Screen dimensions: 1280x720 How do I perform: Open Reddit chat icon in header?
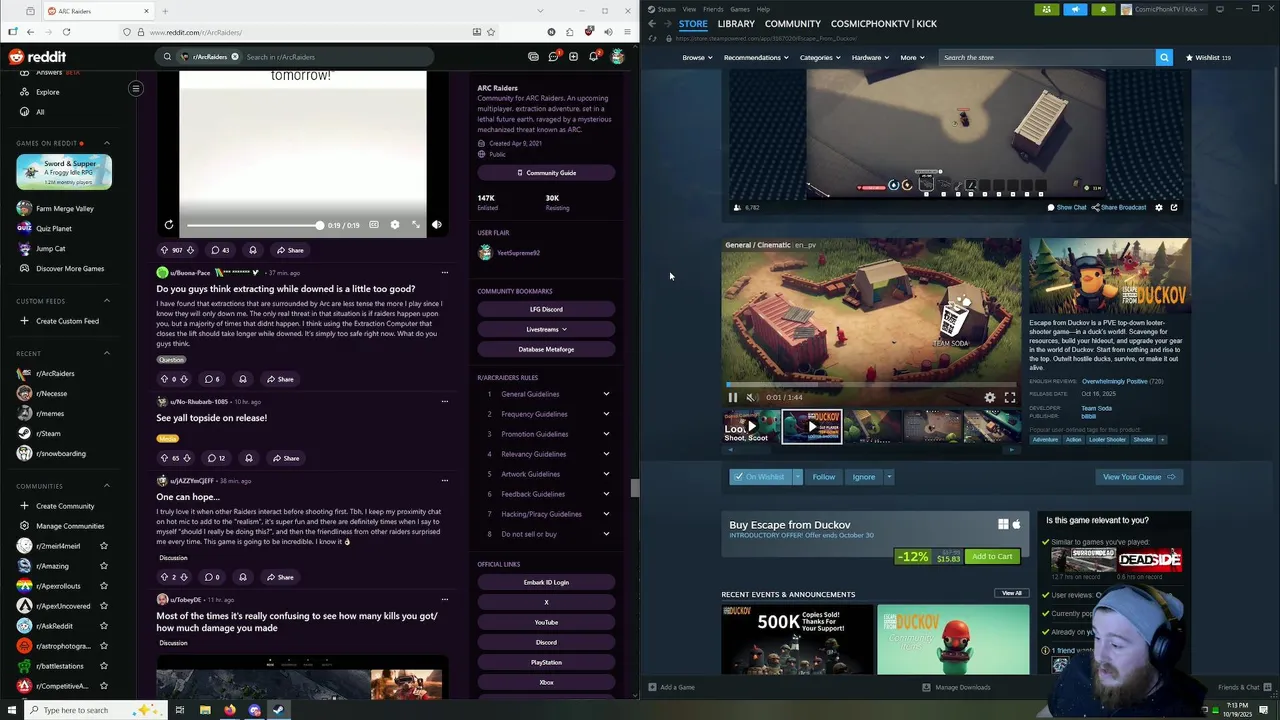(x=553, y=57)
